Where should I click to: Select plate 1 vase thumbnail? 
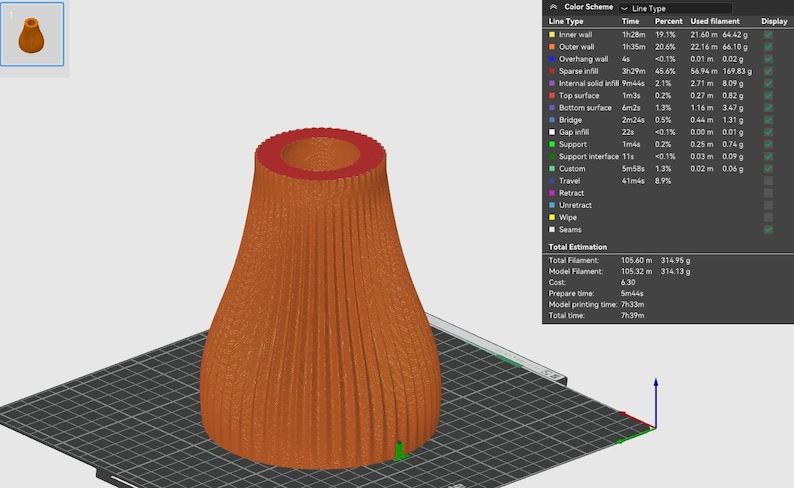point(32,34)
